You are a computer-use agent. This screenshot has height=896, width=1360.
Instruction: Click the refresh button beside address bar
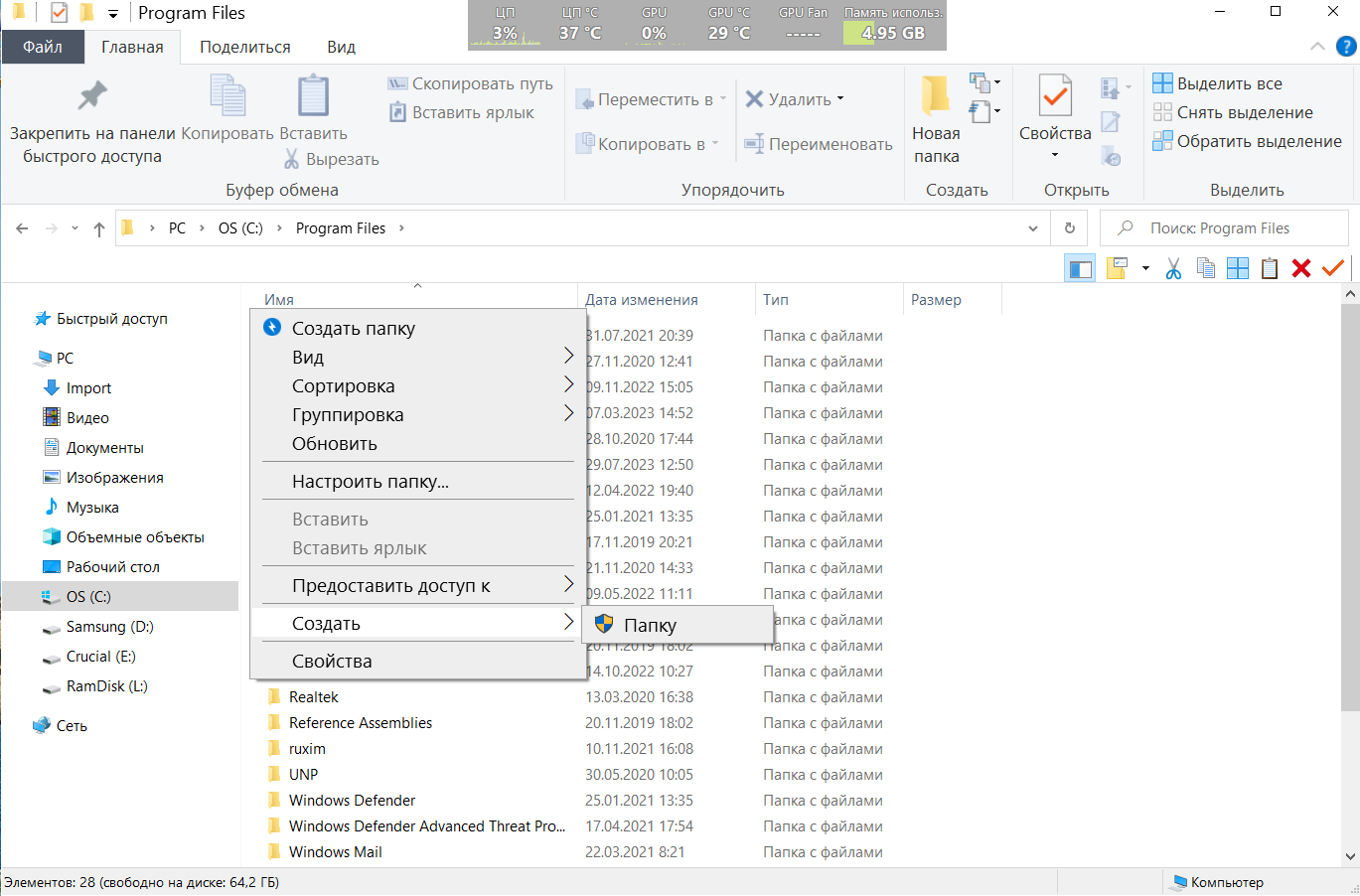click(x=1070, y=228)
